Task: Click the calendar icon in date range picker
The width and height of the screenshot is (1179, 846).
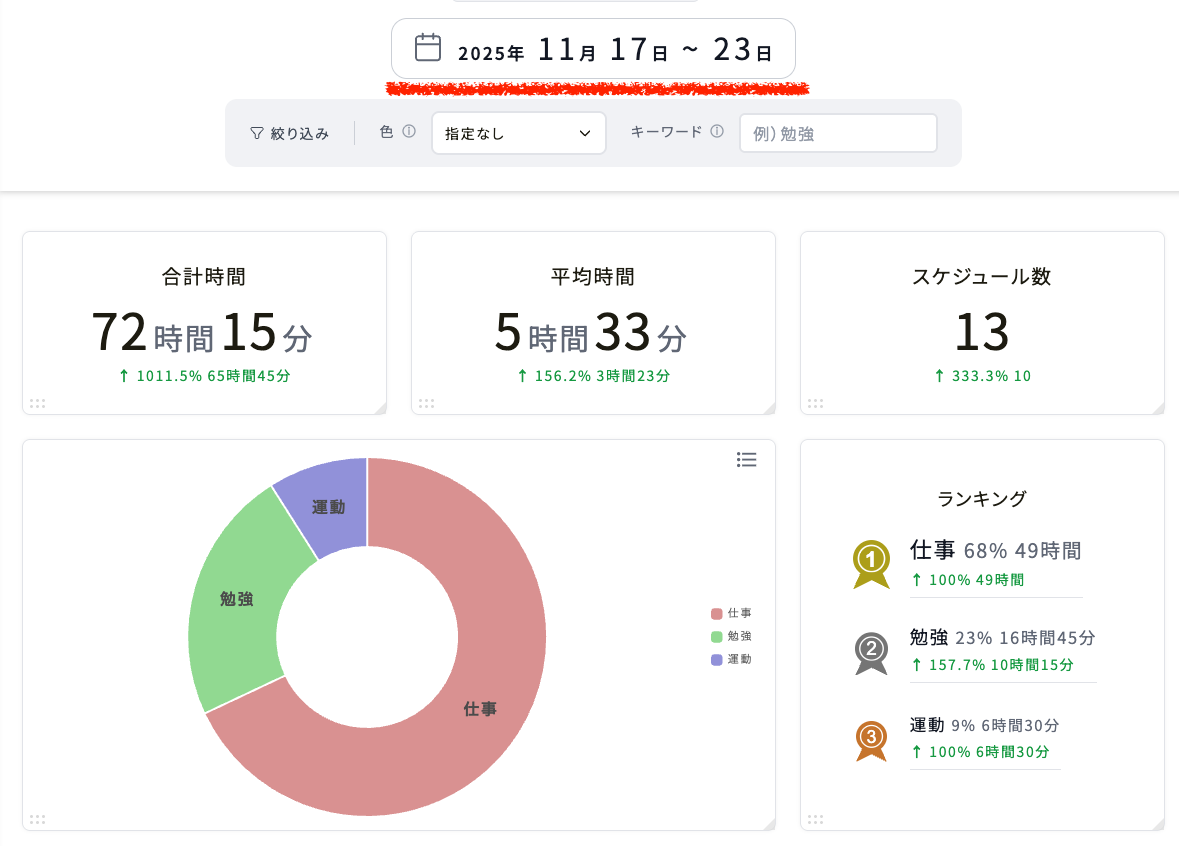Action: [x=428, y=47]
